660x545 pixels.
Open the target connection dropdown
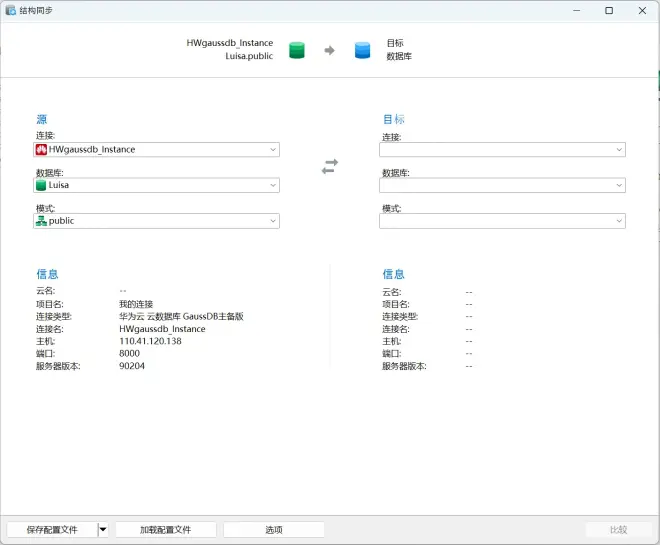click(502, 149)
